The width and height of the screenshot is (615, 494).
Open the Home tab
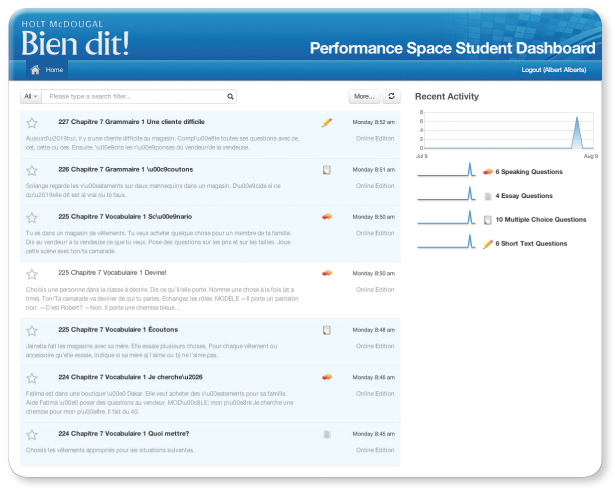tap(47, 70)
